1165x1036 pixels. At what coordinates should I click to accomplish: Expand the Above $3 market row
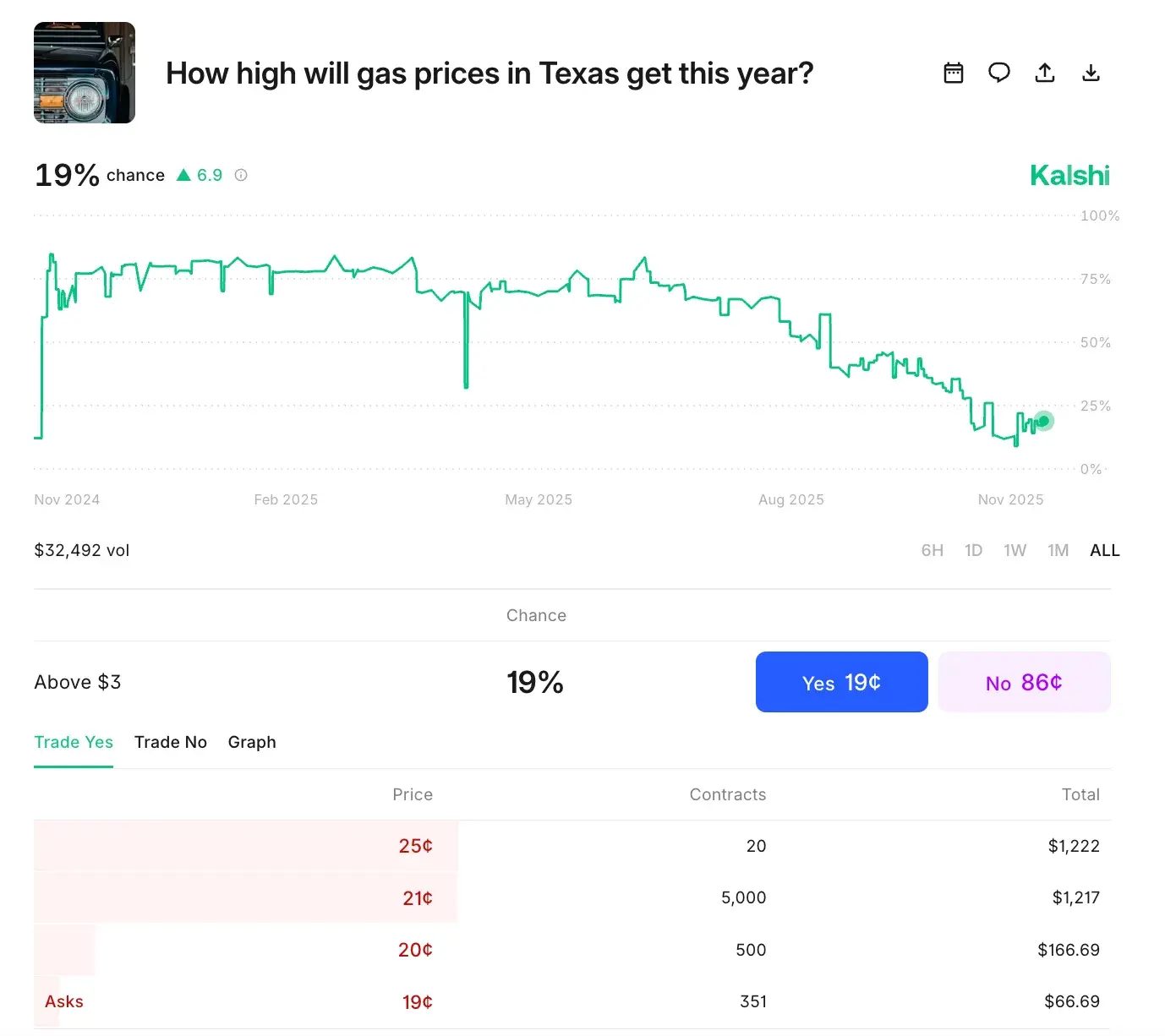(78, 682)
